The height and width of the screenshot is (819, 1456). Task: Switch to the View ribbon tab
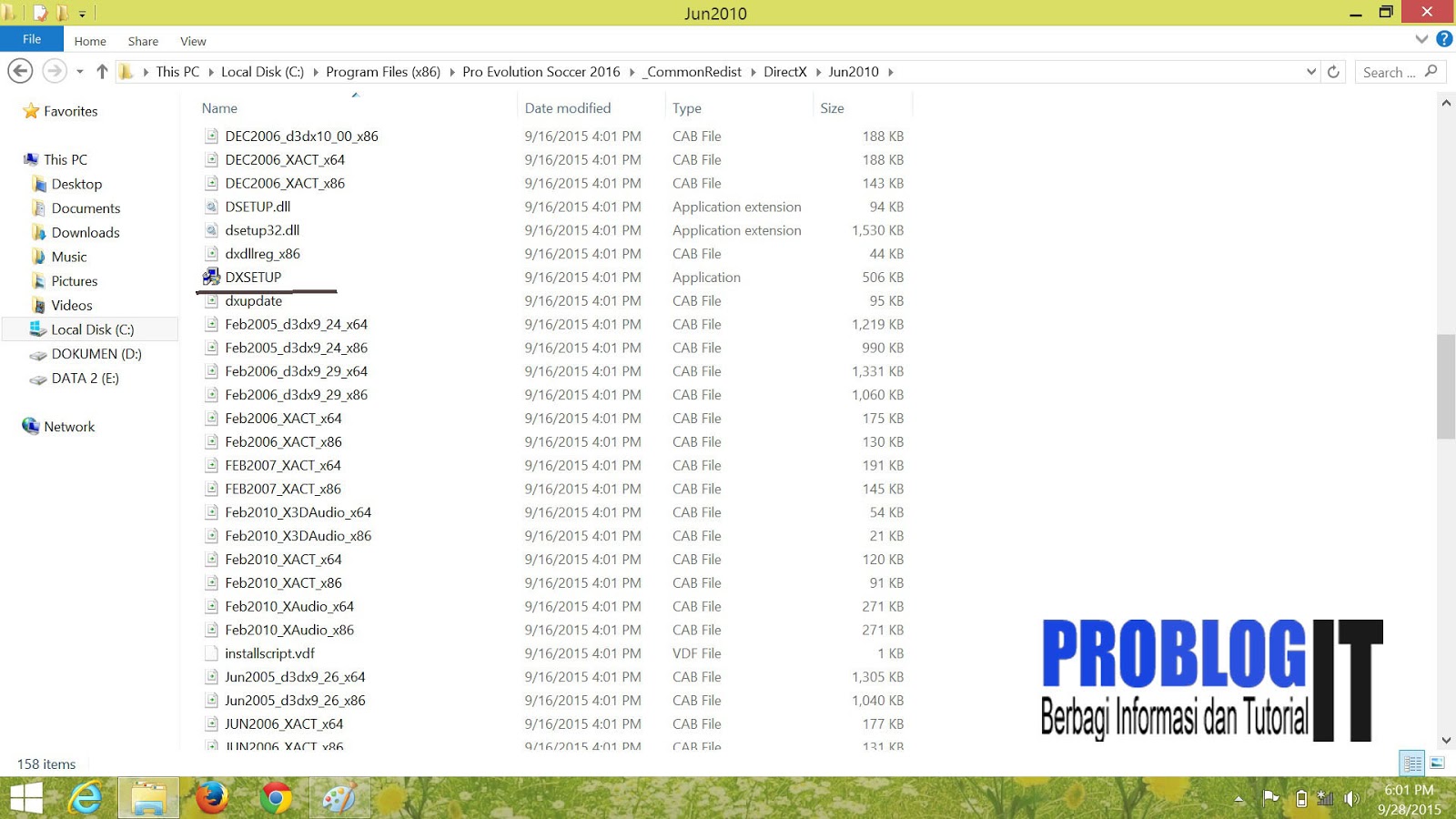coord(192,41)
